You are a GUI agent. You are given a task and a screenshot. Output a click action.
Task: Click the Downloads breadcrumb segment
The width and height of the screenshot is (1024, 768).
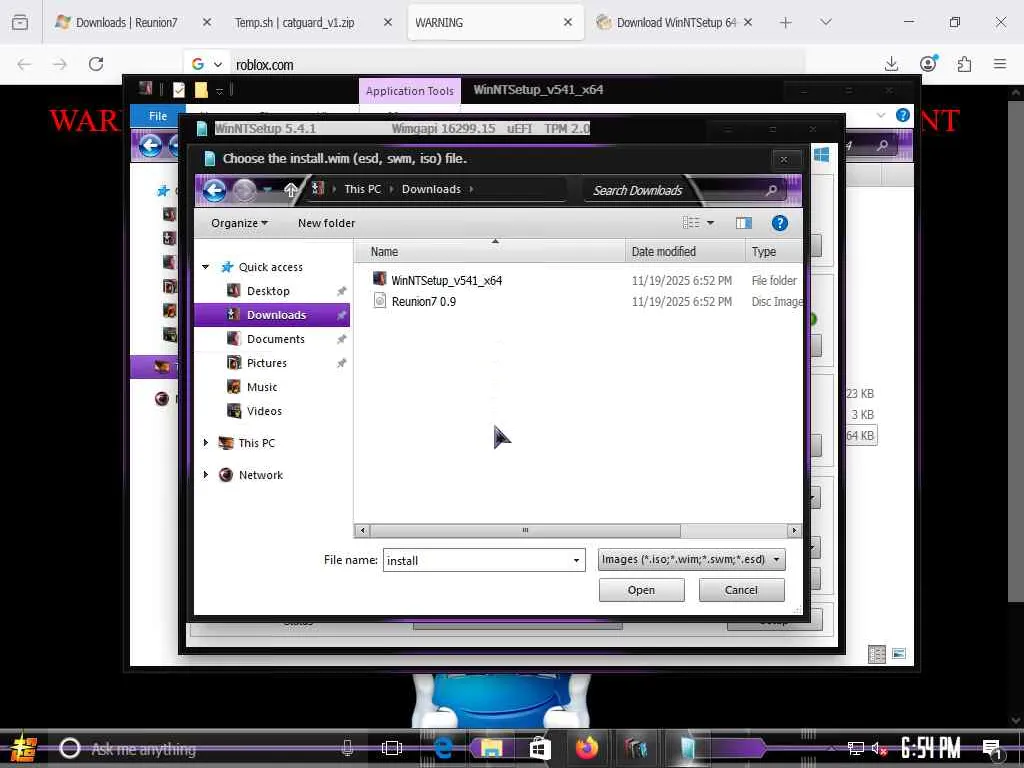(431, 189)
